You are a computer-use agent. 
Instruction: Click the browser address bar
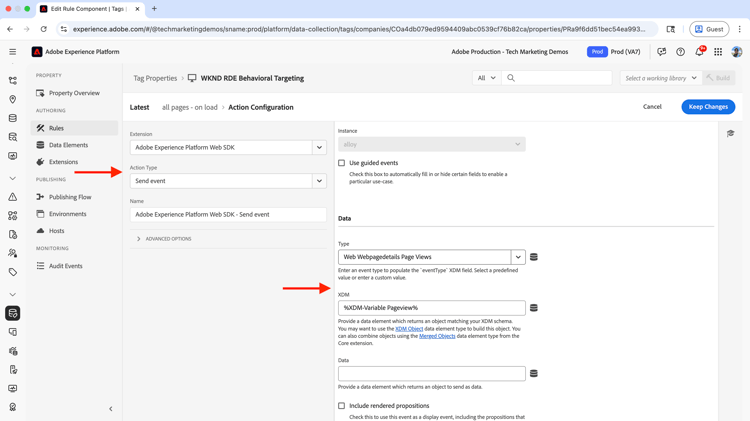pyautogui.click(x=359, y=29)
